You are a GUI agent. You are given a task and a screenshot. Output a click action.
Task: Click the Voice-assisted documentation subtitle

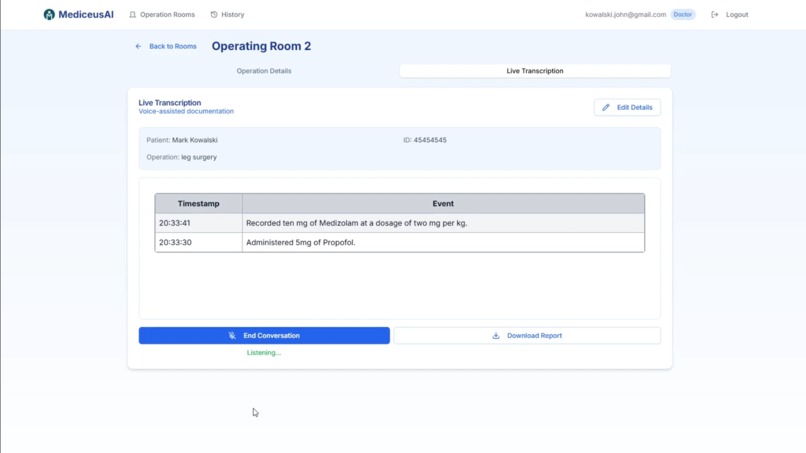click(x=186, y=111)
